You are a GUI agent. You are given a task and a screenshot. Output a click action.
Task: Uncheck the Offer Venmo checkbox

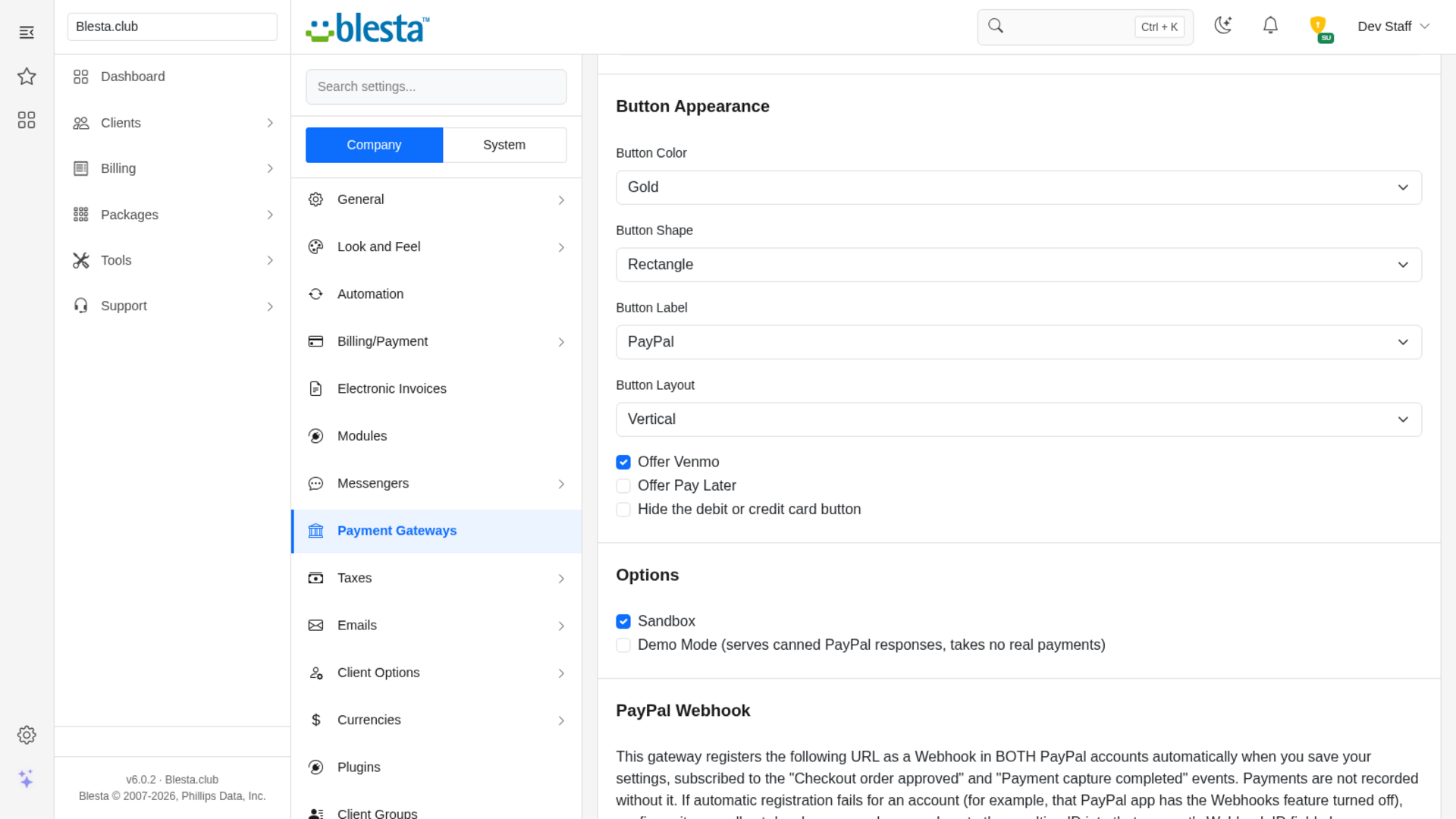pyautogui.click(x=623, y=462)
